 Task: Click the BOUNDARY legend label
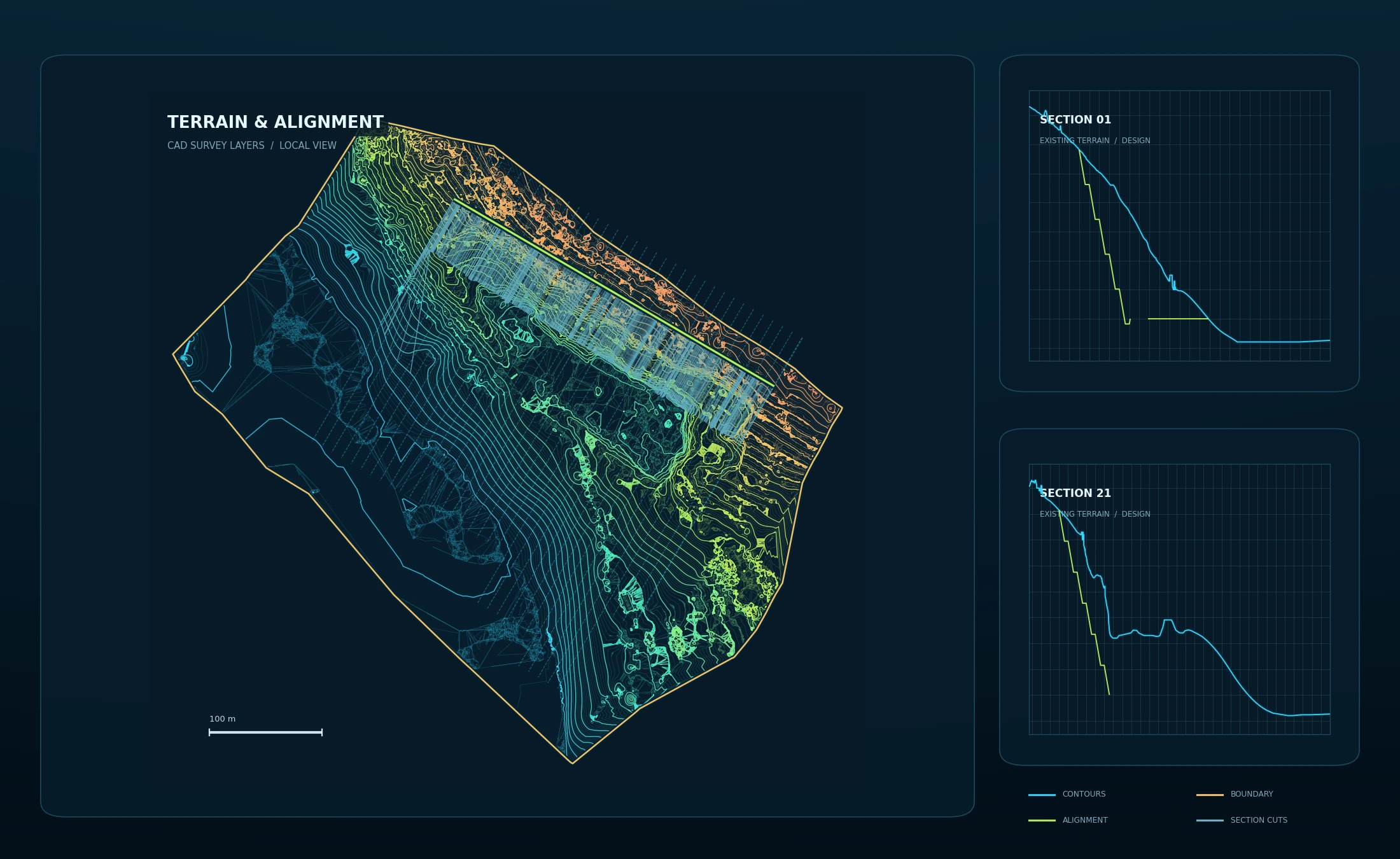(x=1252, y=794)
